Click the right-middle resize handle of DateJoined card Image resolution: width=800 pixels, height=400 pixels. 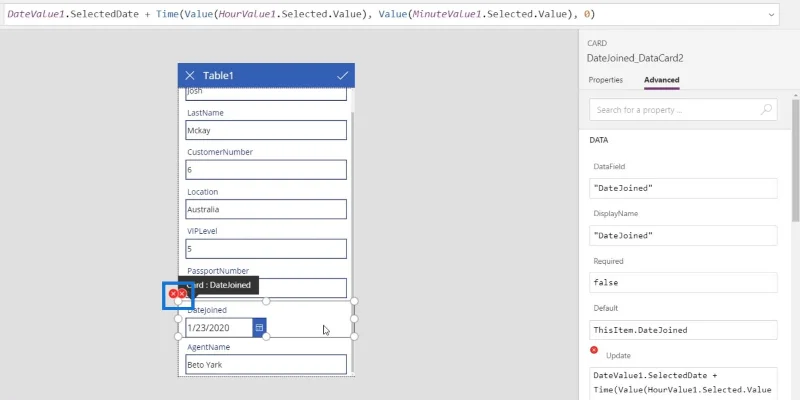point(354,319)
